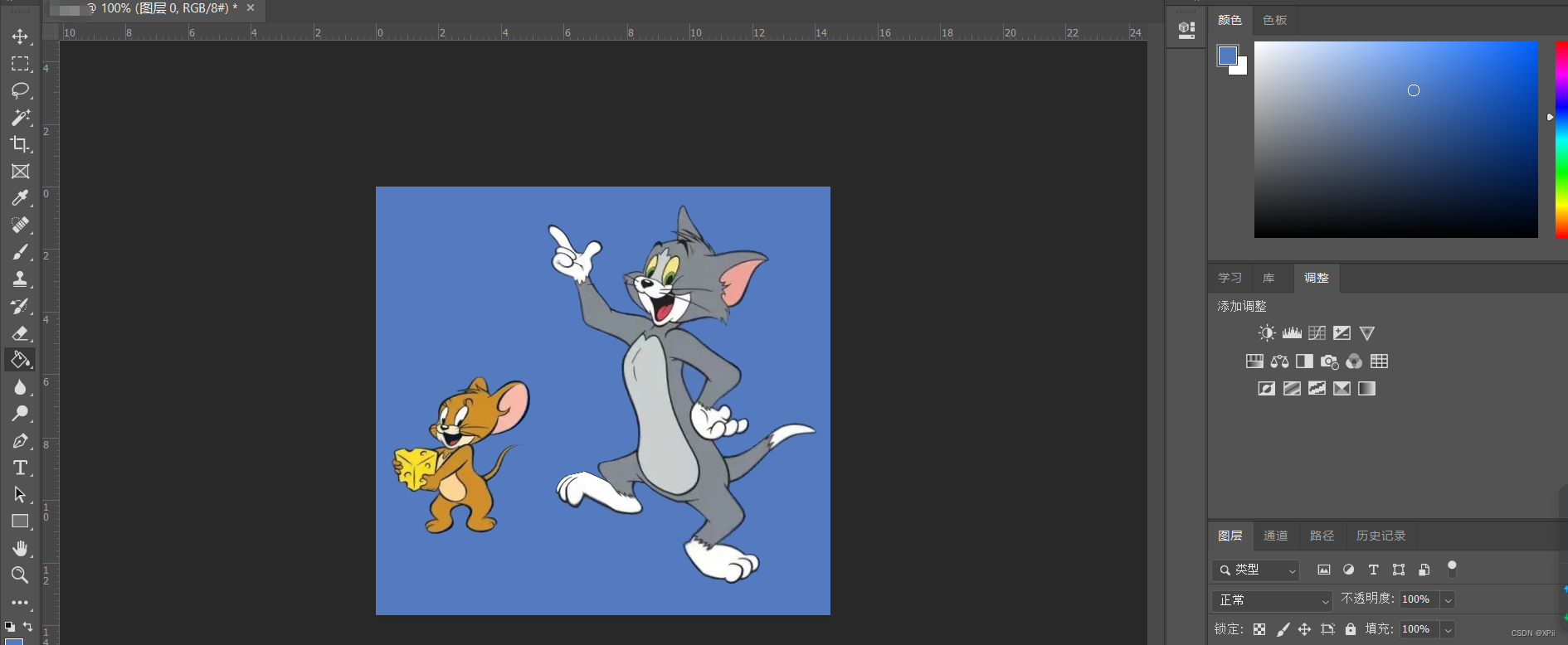Add a Photo Filter camera adjustment
Screen dimensions: 1568x645
pyautogui.click(x=1329, y=361)
